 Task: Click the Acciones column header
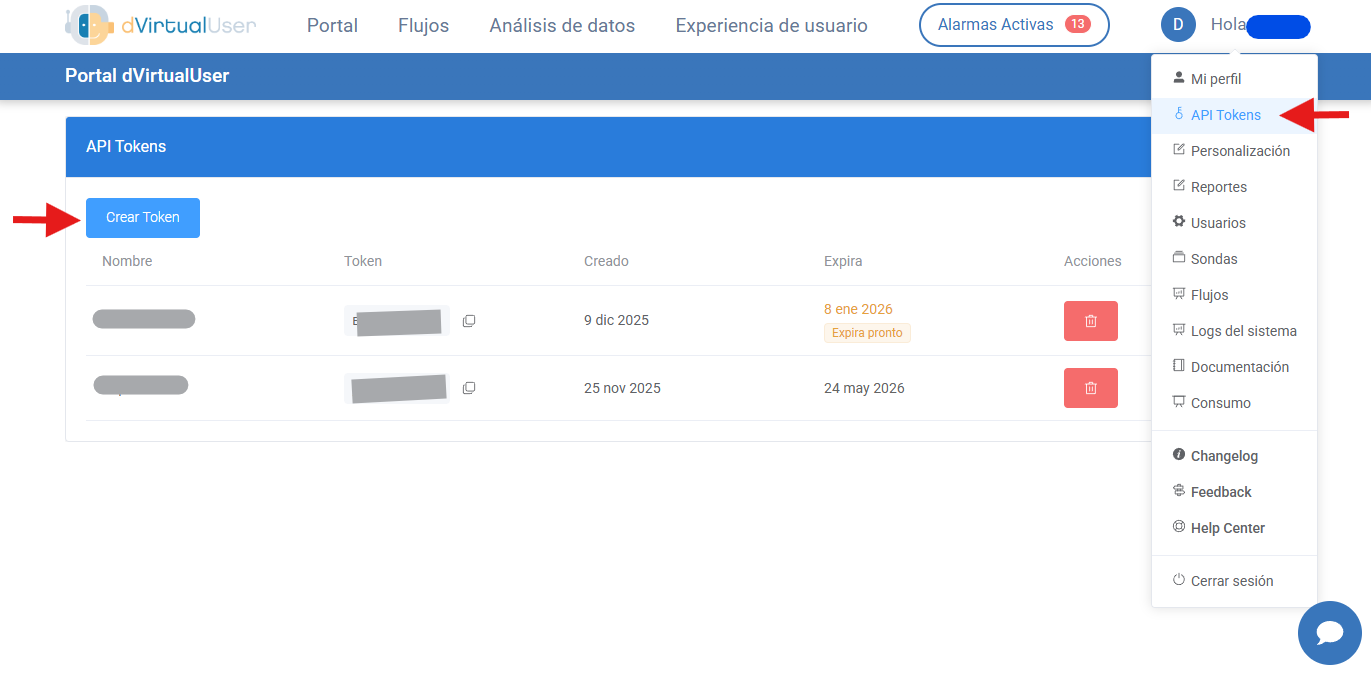(x=1093, y=261)
